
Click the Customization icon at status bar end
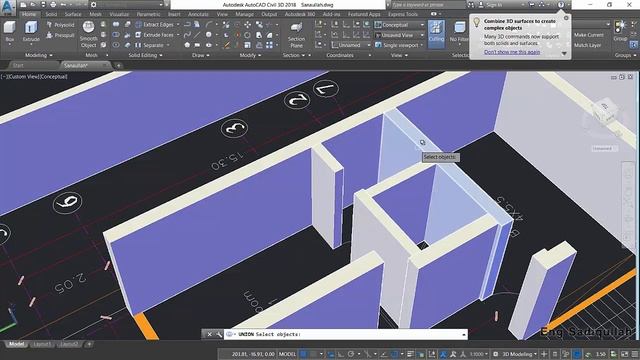(634, 354)
